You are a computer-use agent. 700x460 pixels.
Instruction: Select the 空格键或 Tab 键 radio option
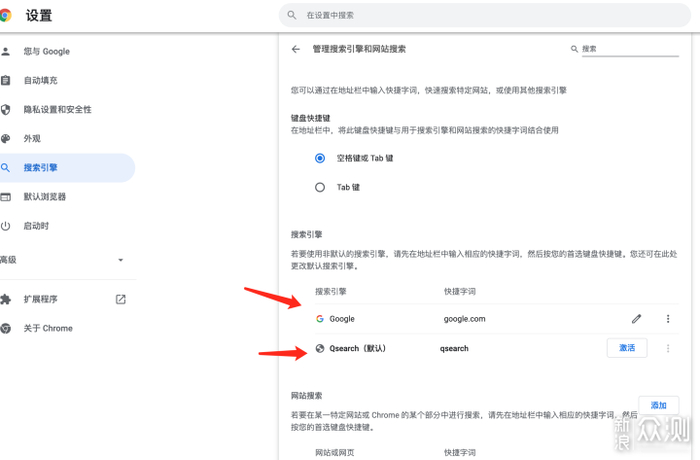(x=320, y=158)
